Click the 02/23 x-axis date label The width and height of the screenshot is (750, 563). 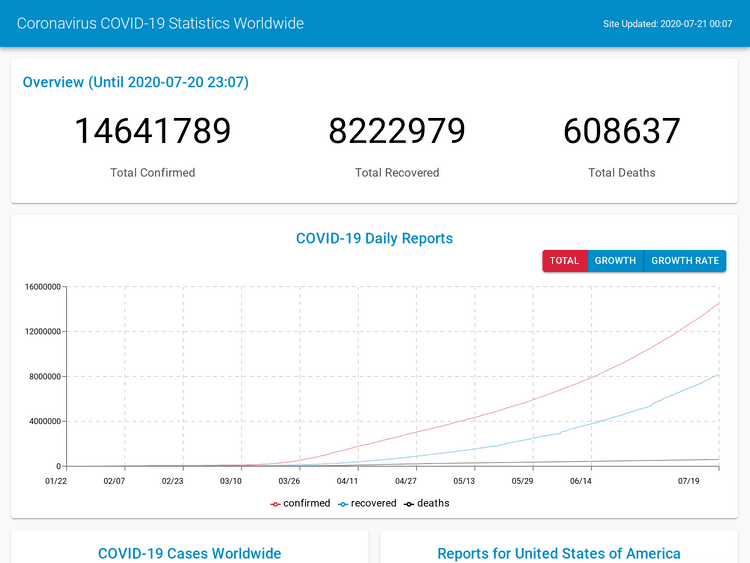coord(172,481)
